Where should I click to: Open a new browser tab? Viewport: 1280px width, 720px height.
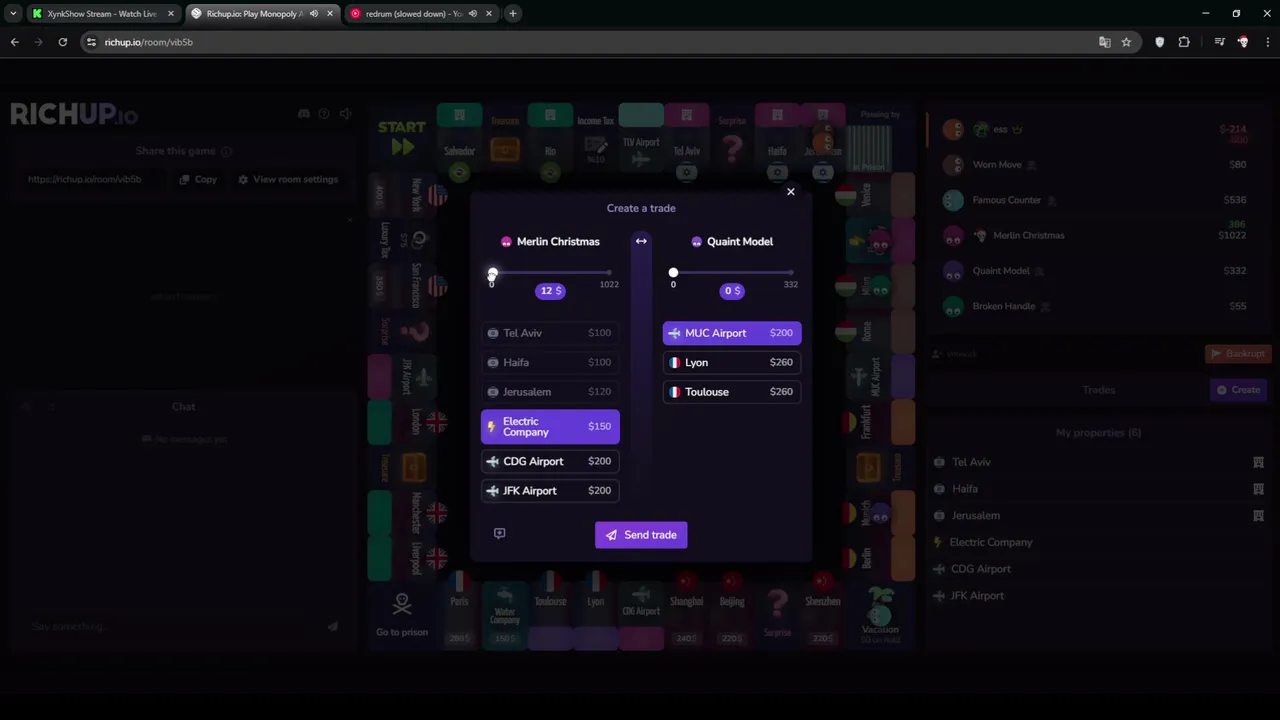(512, 14)
